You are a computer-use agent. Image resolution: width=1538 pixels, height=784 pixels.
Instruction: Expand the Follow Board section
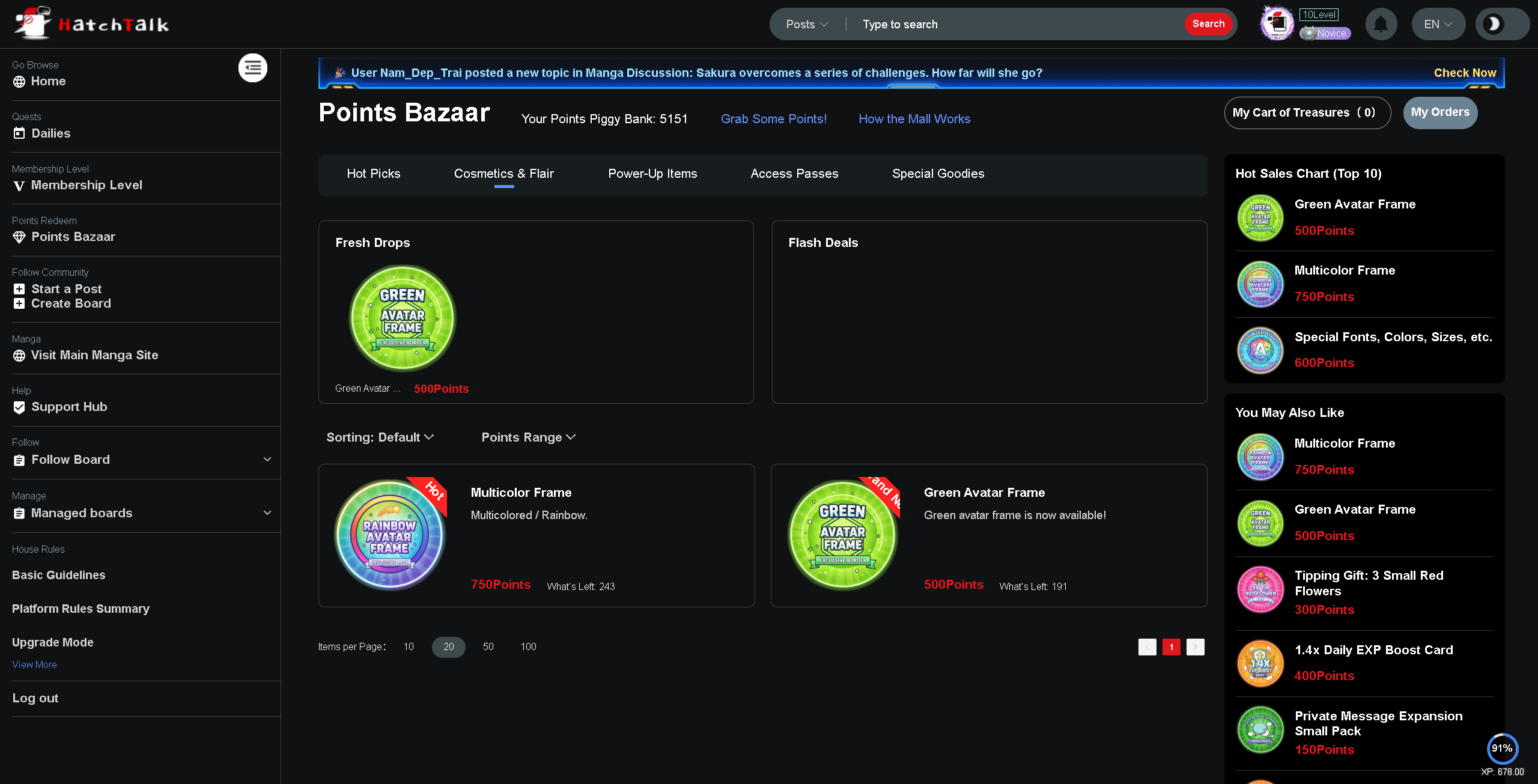(x=267, y=460)
